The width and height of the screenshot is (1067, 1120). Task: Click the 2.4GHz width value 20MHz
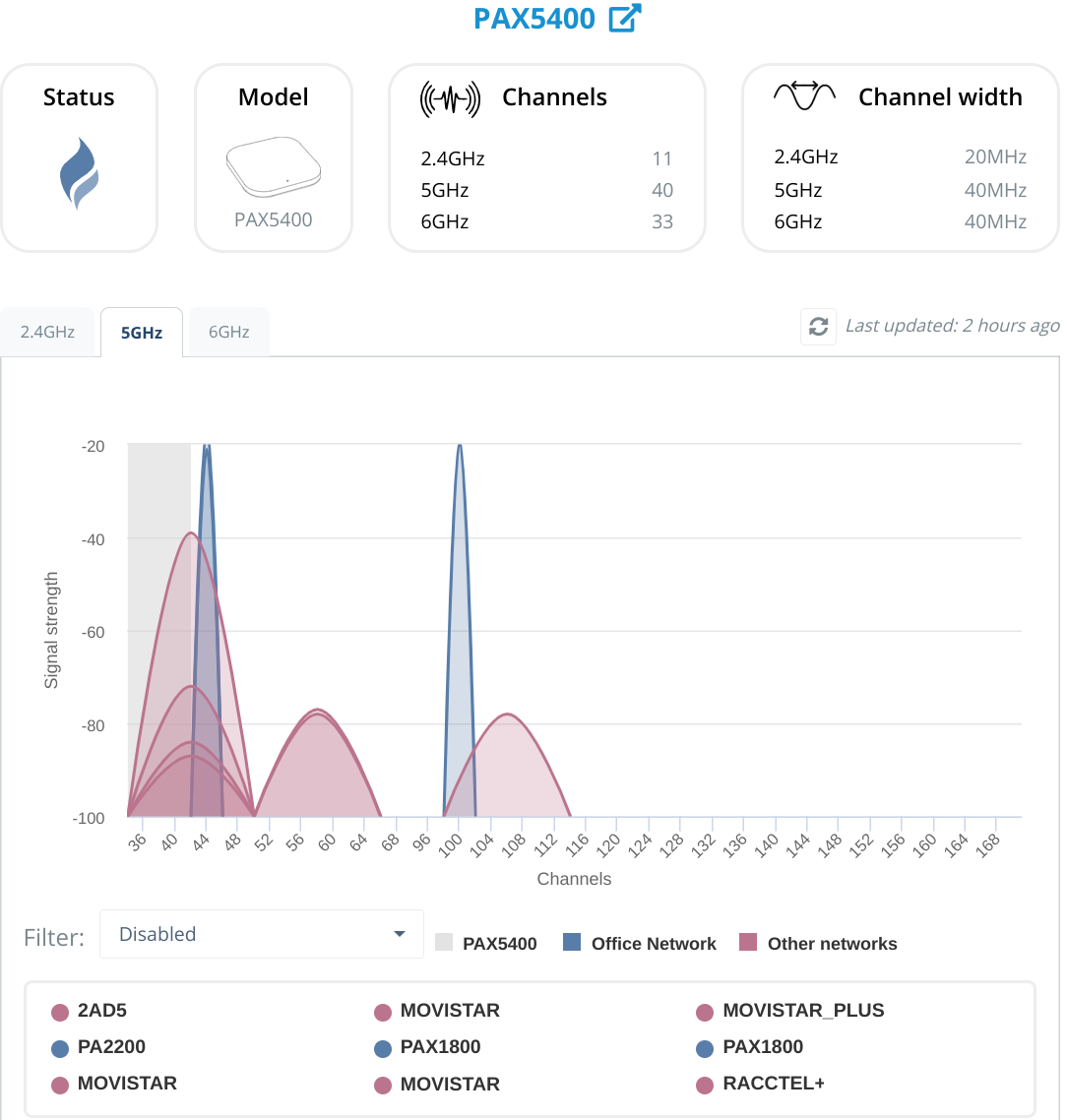(x=995, y=156)
